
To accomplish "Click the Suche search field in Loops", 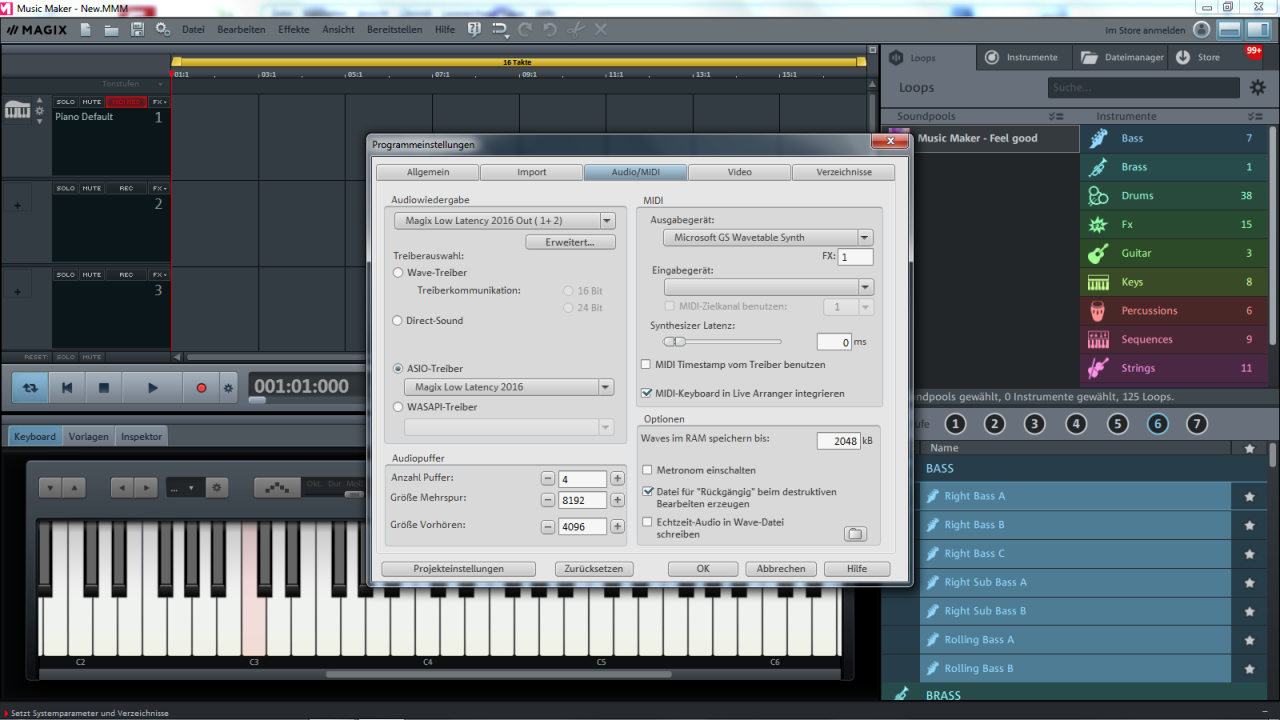I will click(1144, 88).
